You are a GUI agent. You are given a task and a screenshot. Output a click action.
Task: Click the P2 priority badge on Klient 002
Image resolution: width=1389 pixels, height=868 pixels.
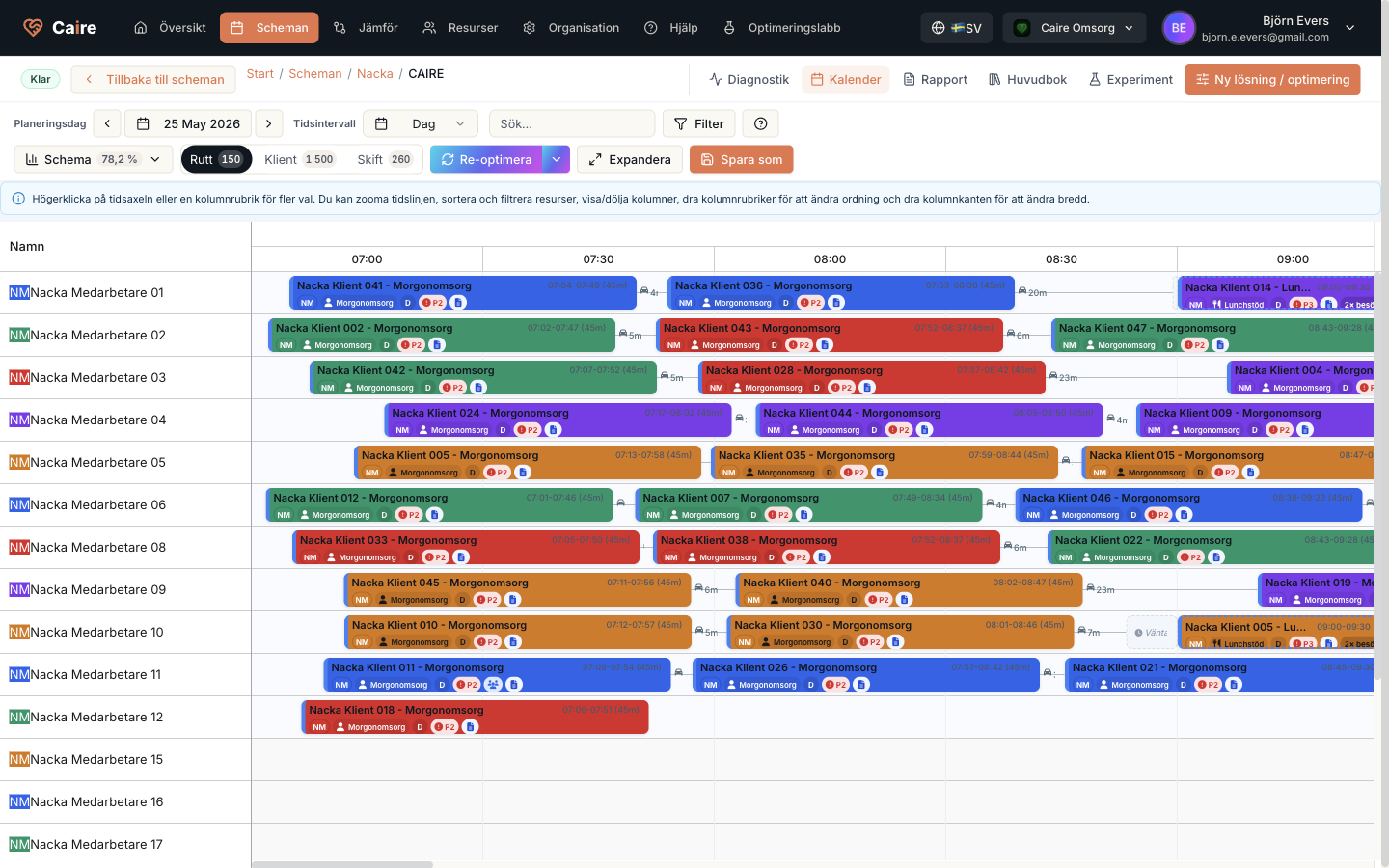[x=411, y=345]
